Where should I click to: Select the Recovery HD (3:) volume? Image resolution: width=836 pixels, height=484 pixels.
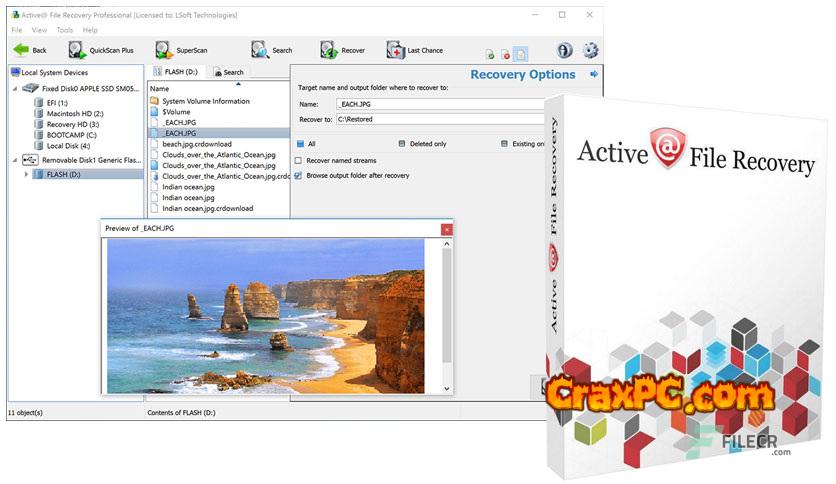[x=73, y=124]
